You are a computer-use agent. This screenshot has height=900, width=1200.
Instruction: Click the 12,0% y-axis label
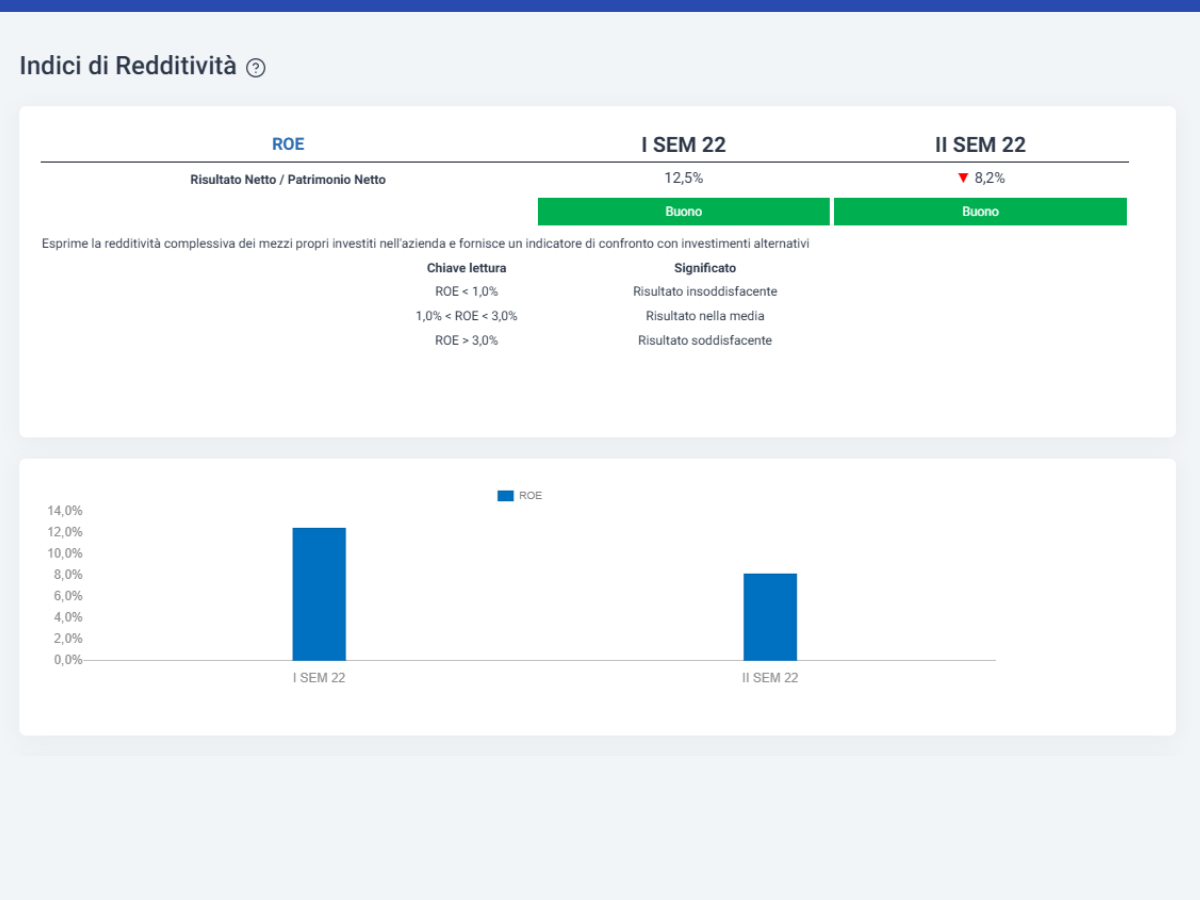[x=65, y=532]
